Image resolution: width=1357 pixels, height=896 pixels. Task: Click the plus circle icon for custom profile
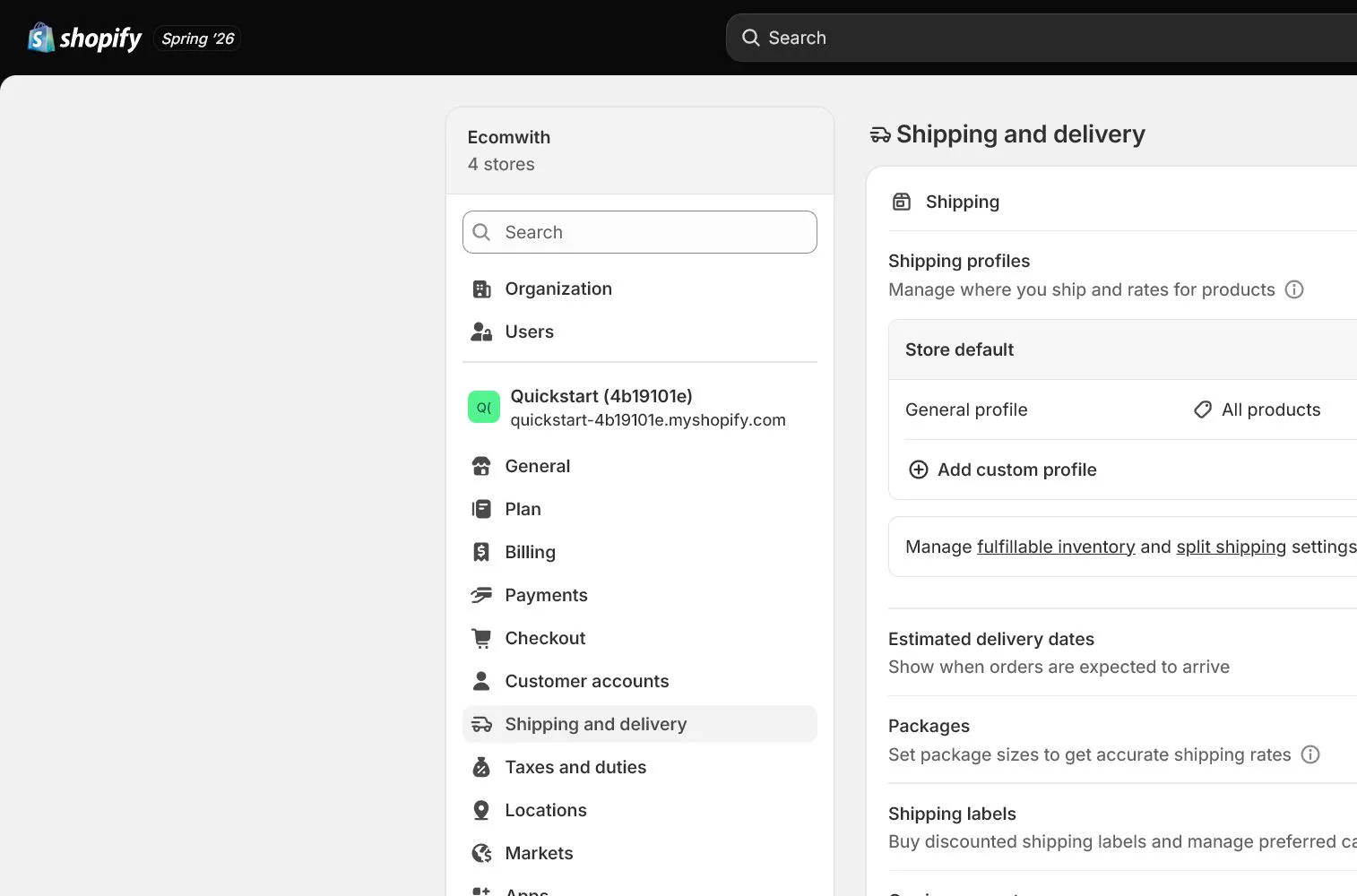click(918, 470)
